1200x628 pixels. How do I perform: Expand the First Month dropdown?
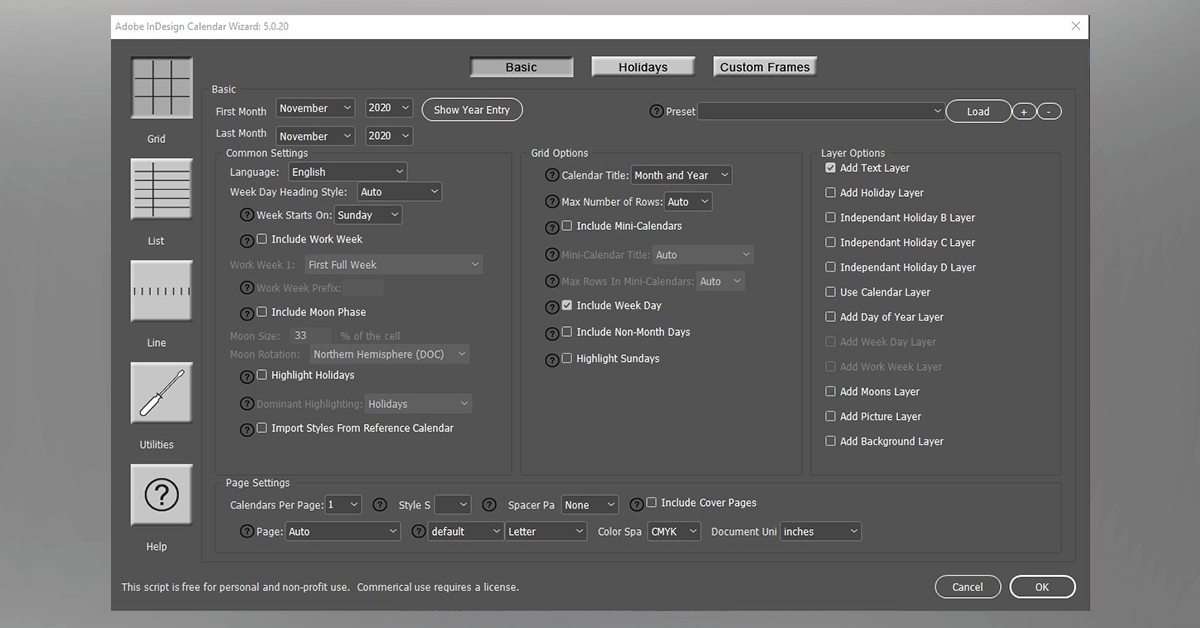(315, 108)
